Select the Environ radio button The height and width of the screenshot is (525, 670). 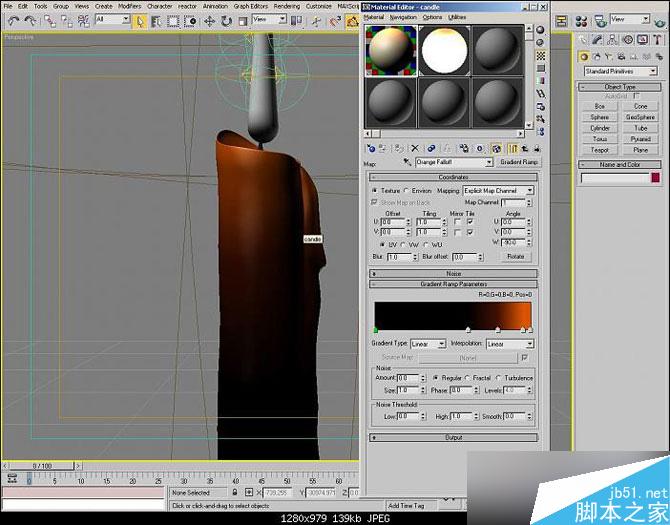[406, 190]
